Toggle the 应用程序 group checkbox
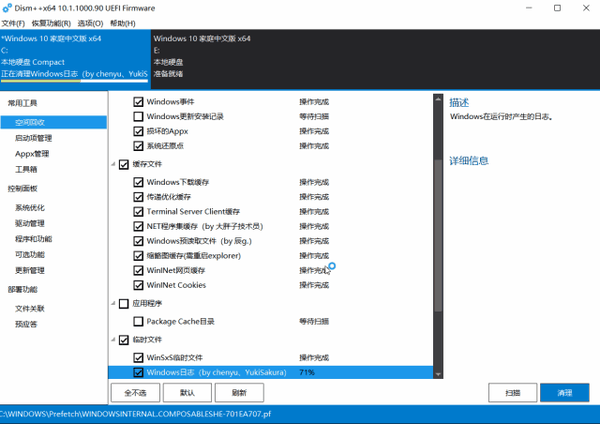600x424 pixels. [x=124, y=304]
